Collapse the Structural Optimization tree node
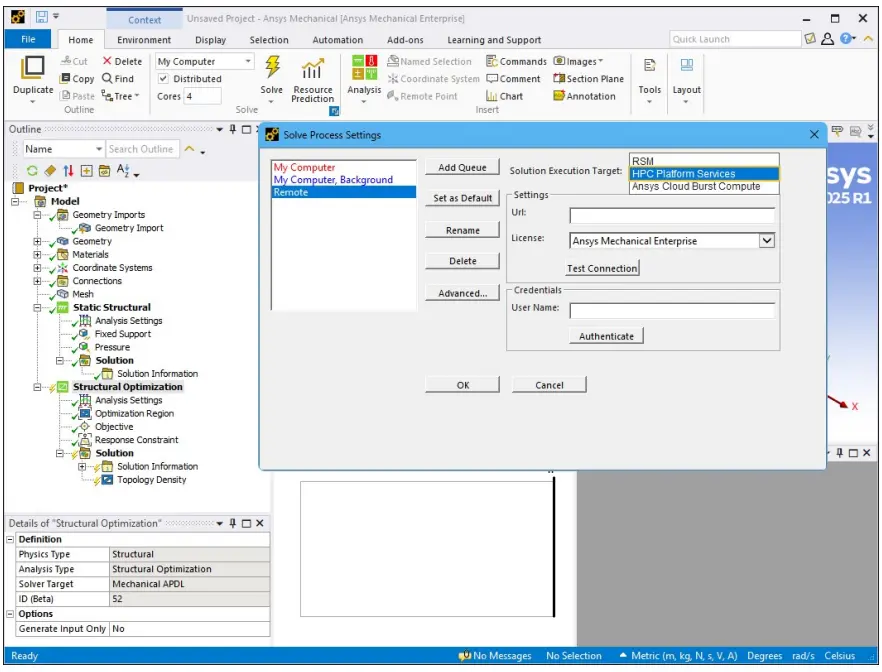Viewport: 882px width, 672px height. pyautogui.click(x=37, y=387)
